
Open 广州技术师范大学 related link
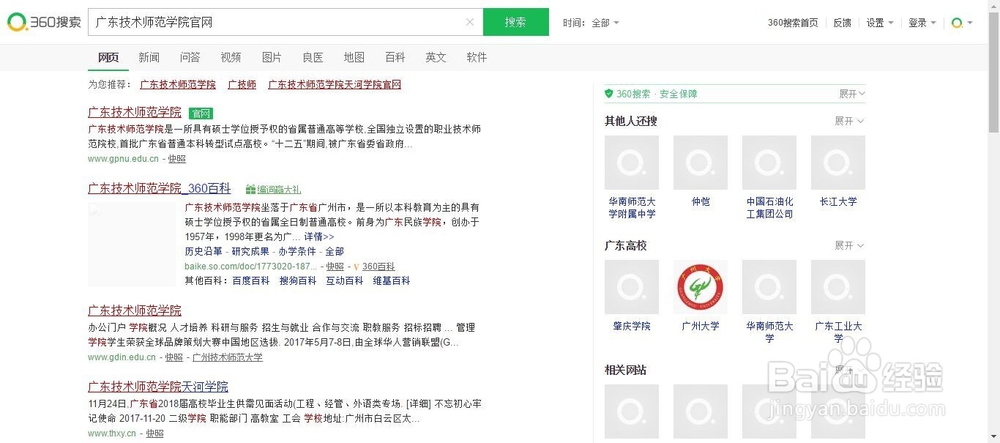[227, 358]
